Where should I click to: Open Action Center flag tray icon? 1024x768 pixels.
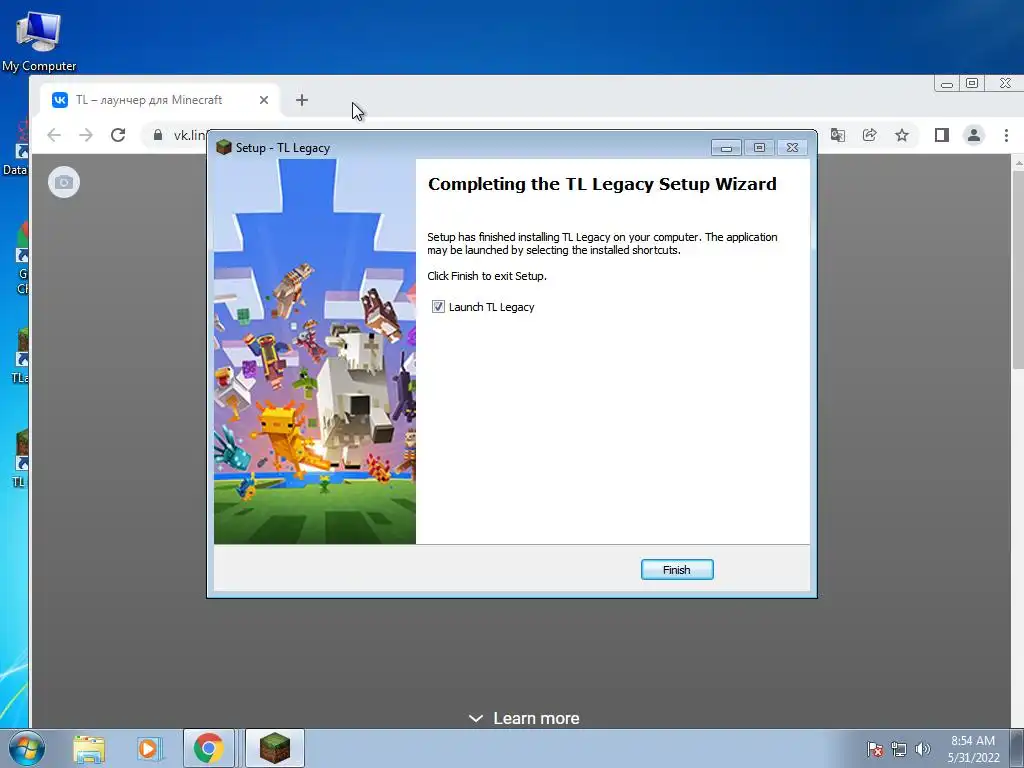[875, 749]
